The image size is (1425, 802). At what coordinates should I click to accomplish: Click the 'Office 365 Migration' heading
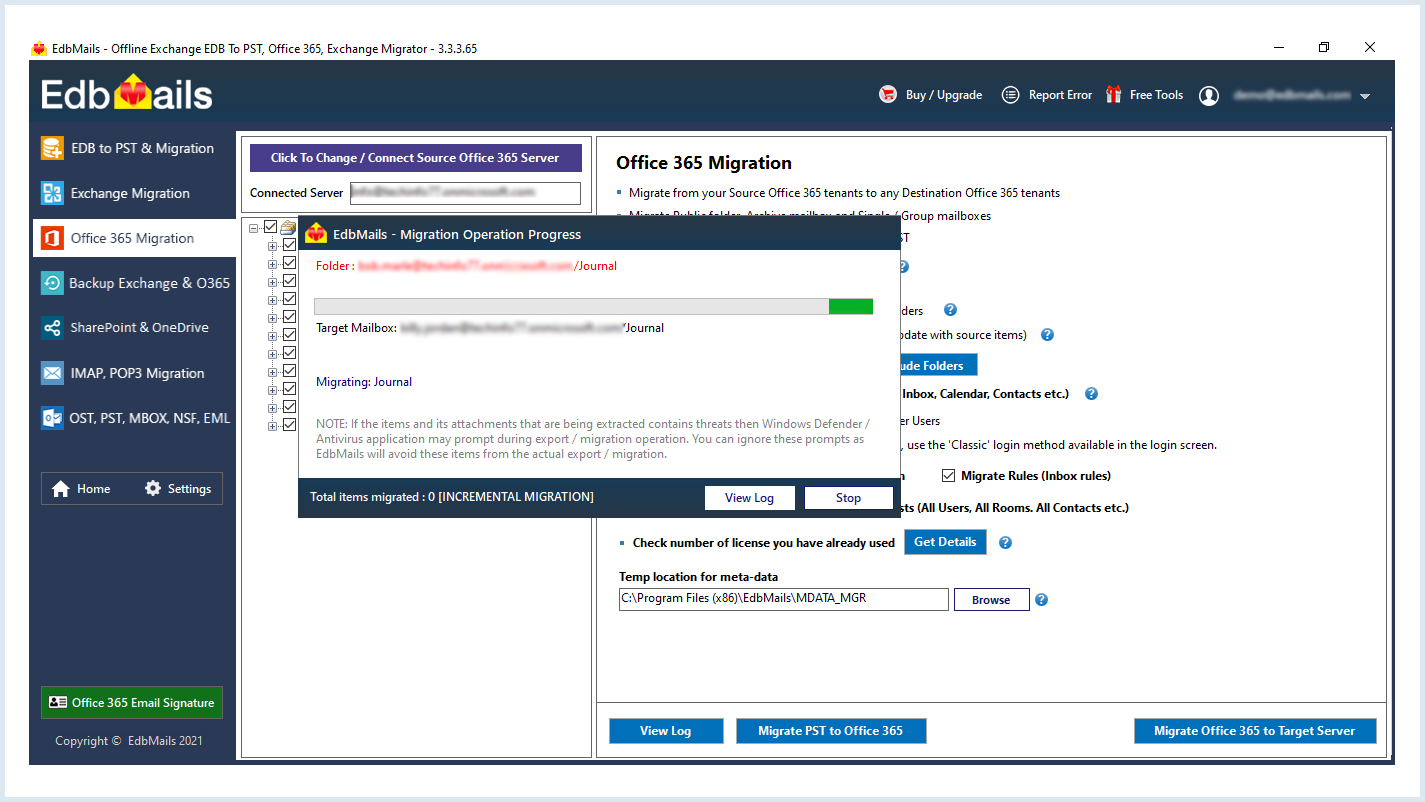point(703,163)
